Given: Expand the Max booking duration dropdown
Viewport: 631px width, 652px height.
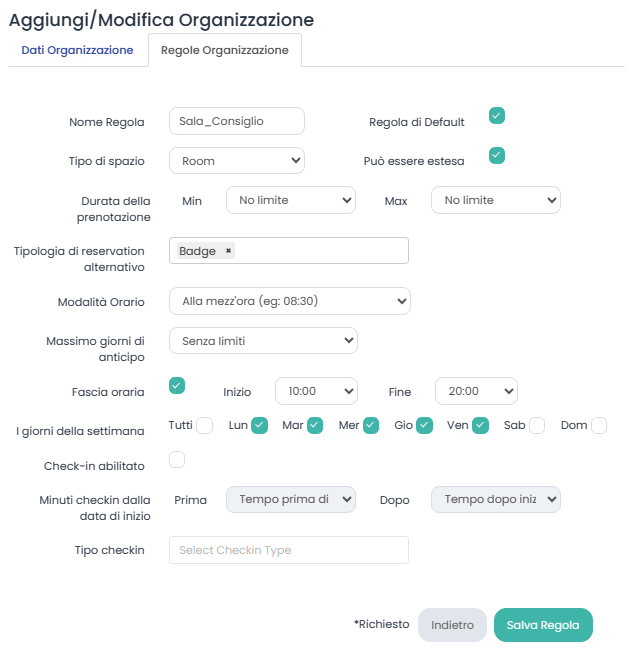Looking at the screenshot, I should [496, 200].
